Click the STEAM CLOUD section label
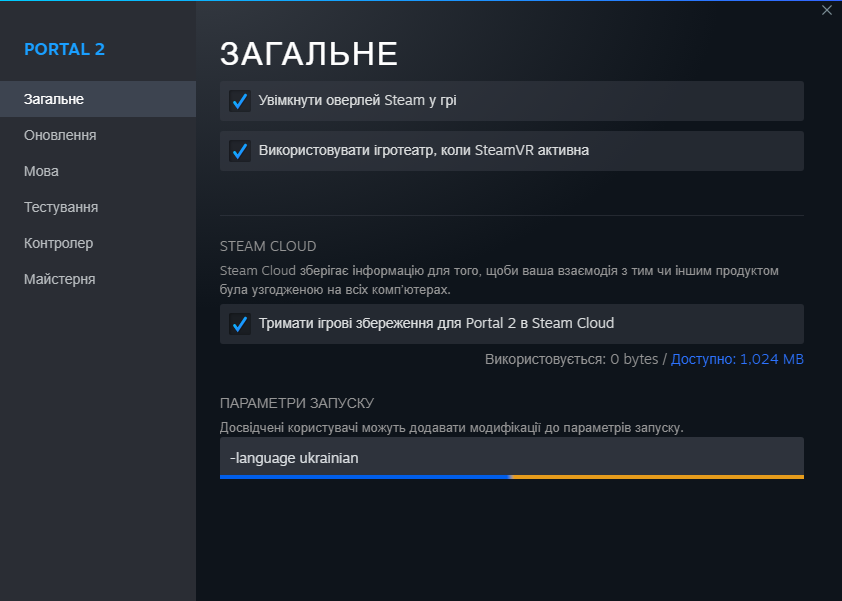This screenshot has width=842, height=601. pos(268,246)
